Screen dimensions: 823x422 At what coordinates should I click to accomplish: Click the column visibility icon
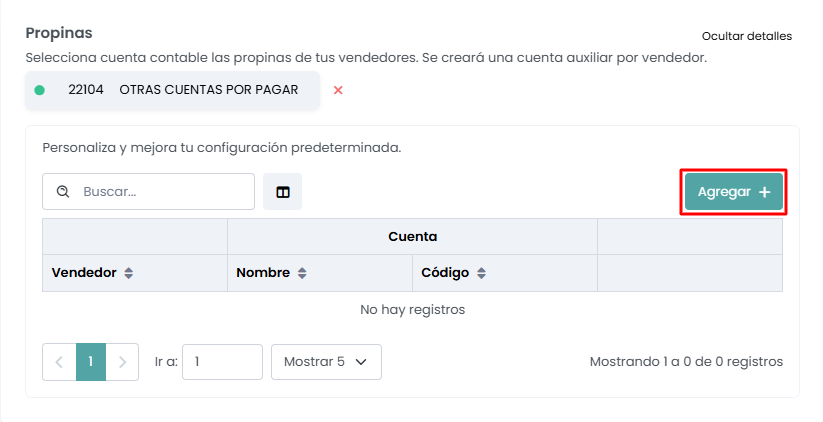[x=283, y=192]
